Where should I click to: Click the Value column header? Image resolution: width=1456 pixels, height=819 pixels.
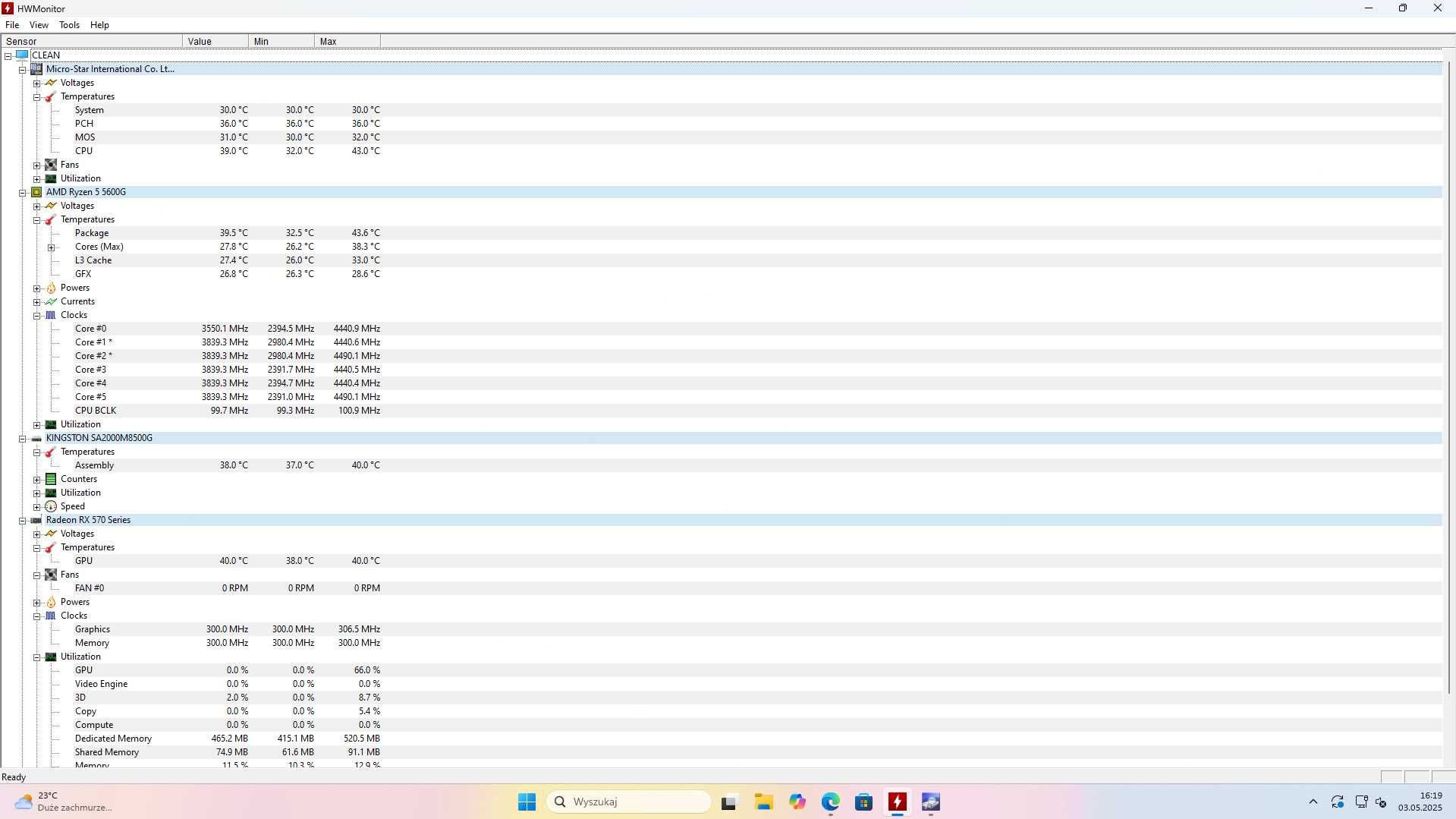pyautogui.click(x=215, y=41)
